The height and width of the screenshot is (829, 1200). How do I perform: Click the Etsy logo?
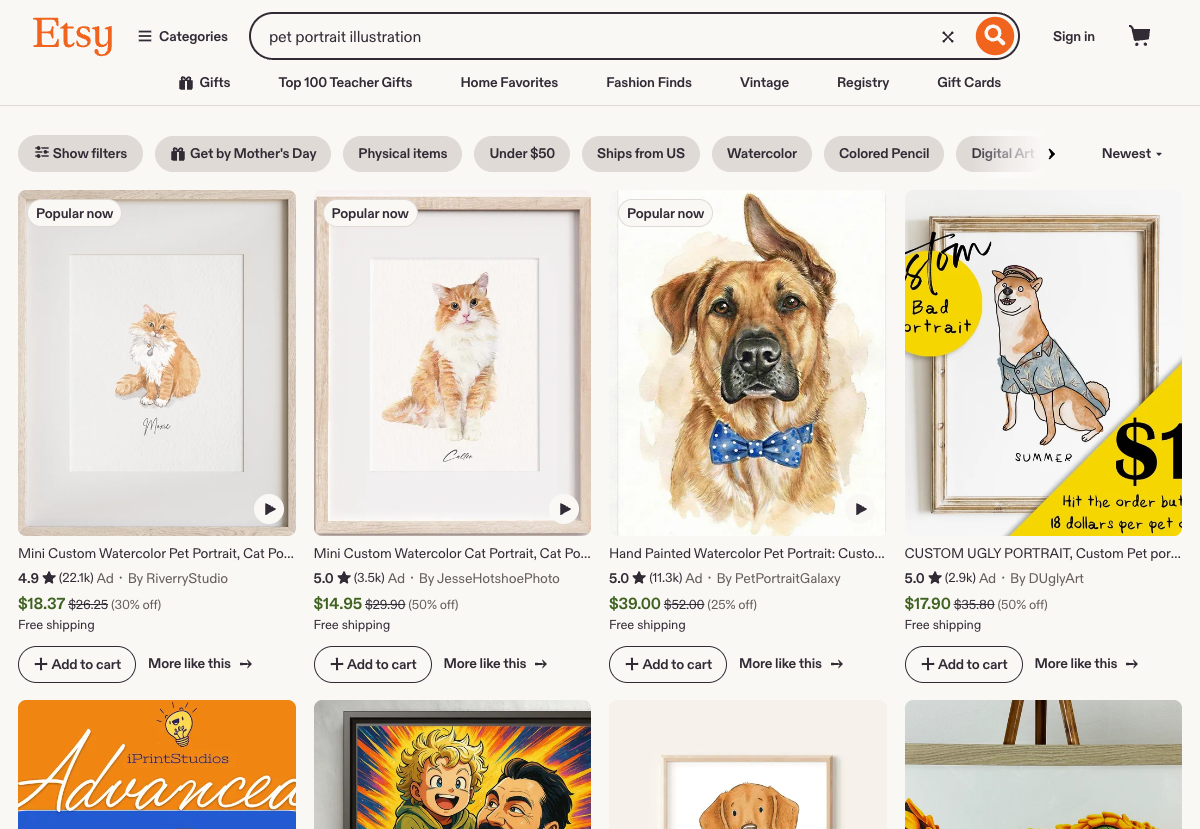coord(72,36)
